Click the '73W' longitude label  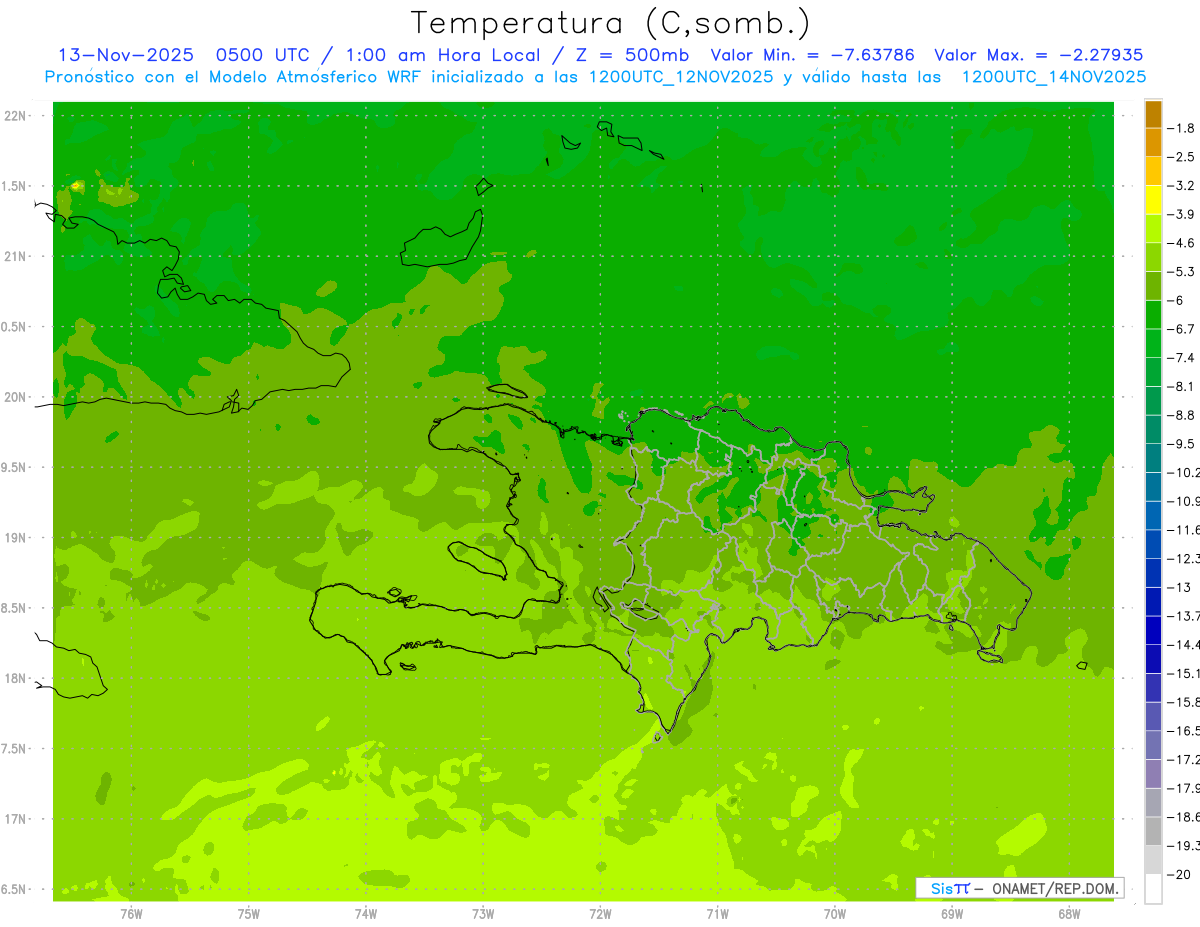(x=483, y=914)
